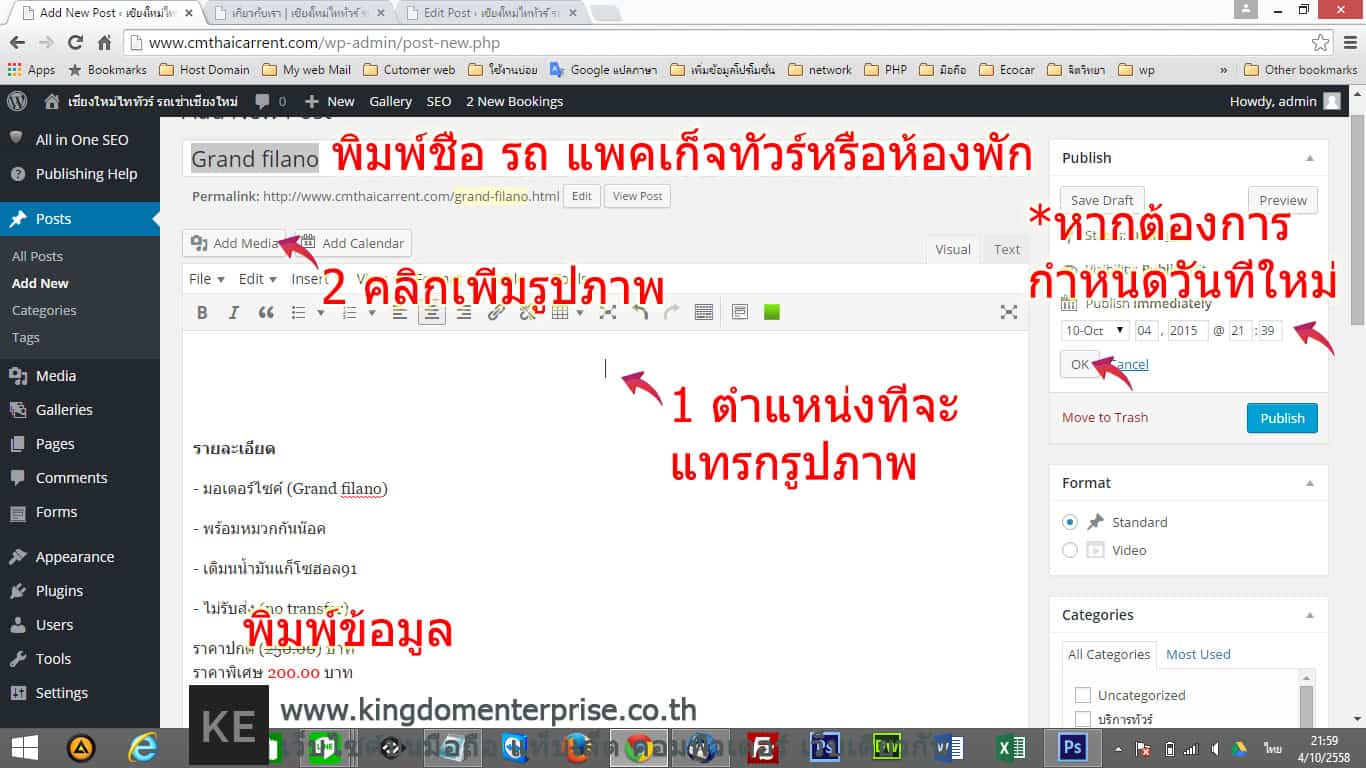Open the File menu in editor

[x=205, y=279]
